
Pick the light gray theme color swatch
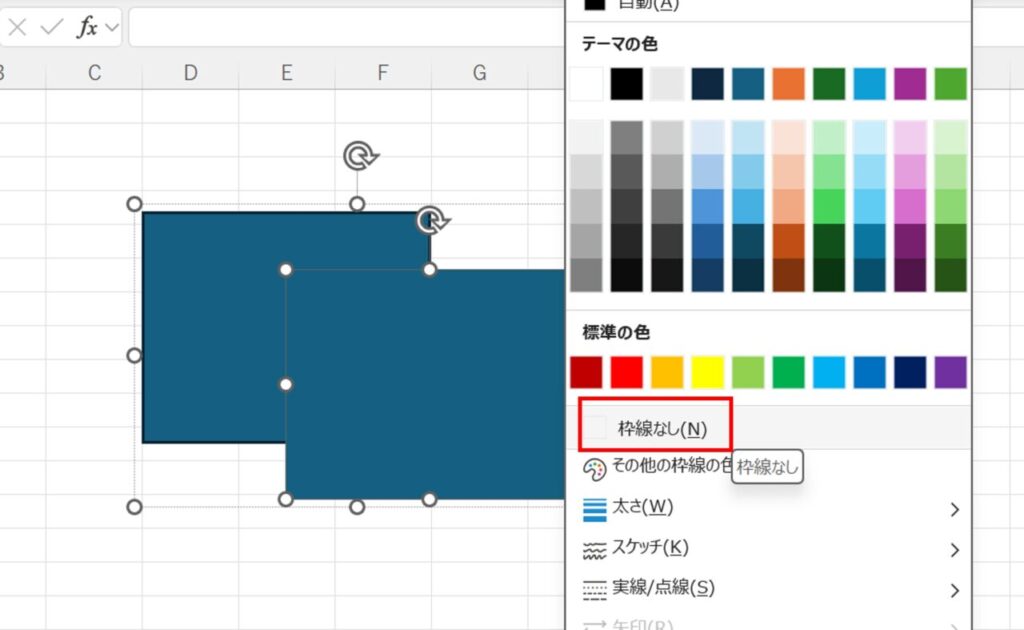click(667, 84)
